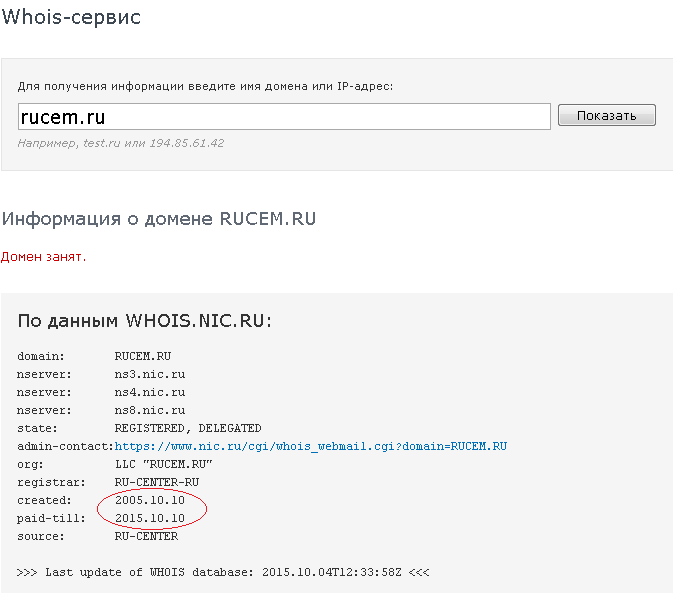Click the created date 2005.10.10
673x593 pixels.
(149, 500)
